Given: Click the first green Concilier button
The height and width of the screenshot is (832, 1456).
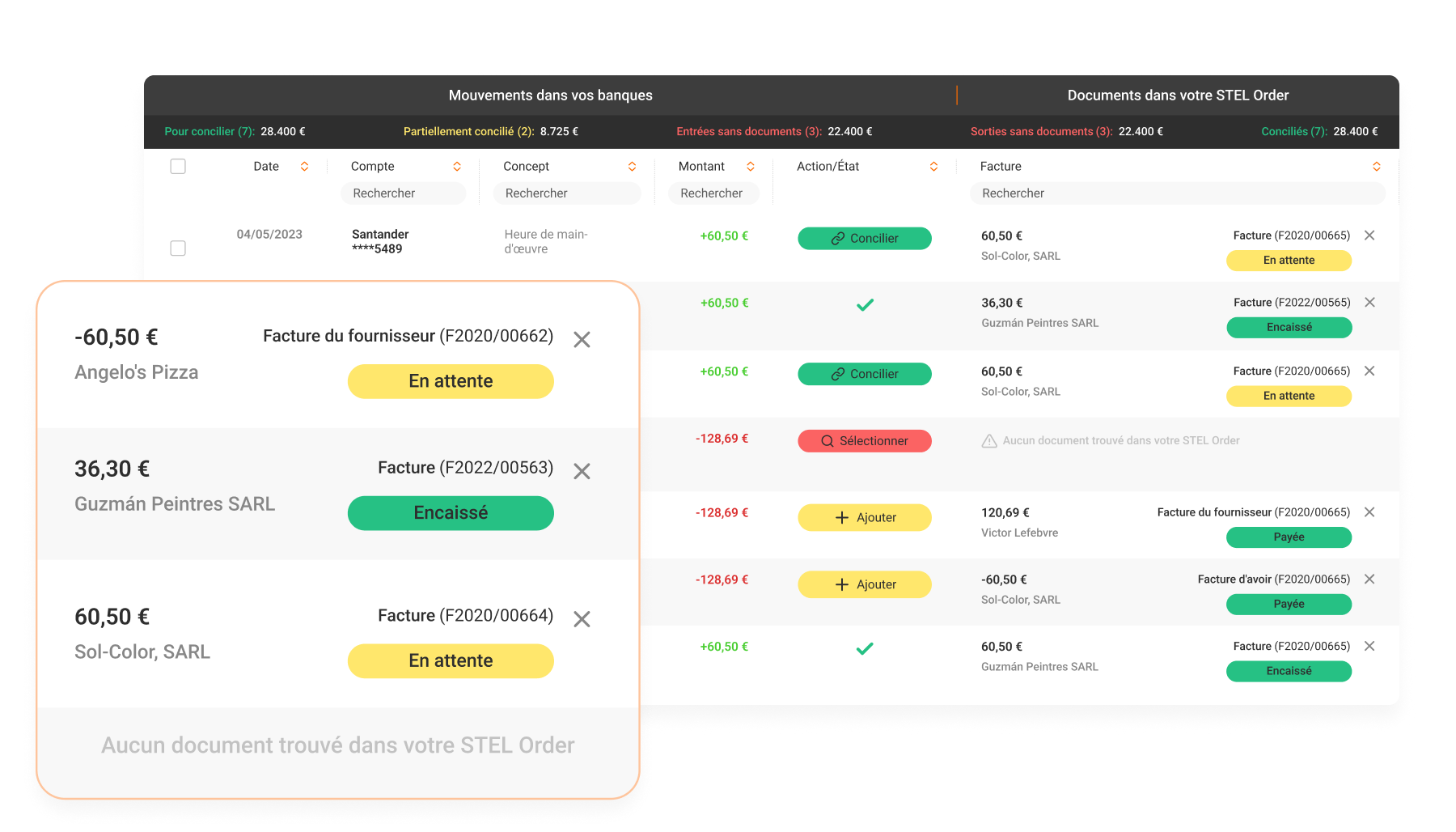Looking at the screenshot, I should [x=865, y=239].
